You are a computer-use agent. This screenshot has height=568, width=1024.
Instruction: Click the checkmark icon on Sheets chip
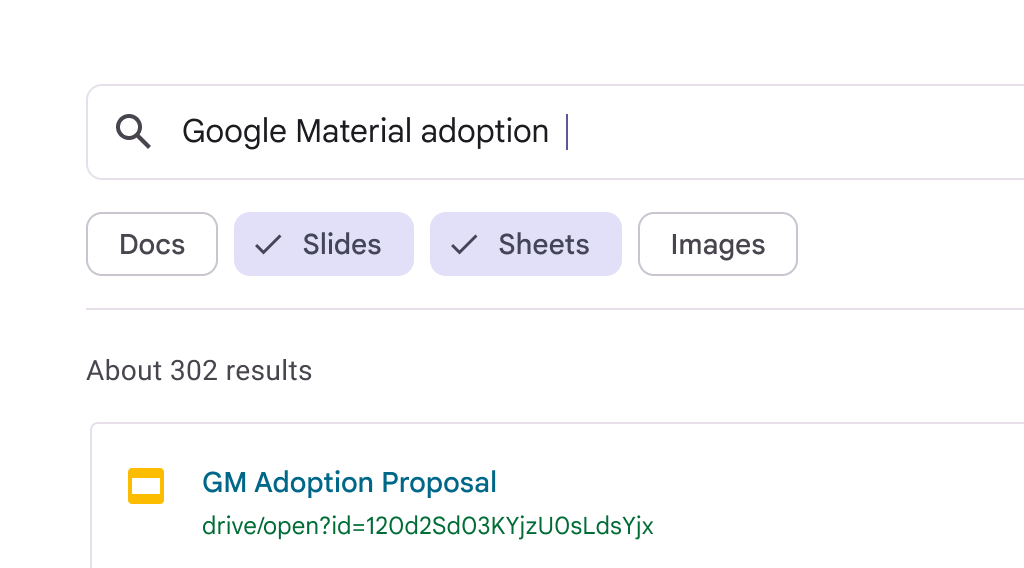464,245
